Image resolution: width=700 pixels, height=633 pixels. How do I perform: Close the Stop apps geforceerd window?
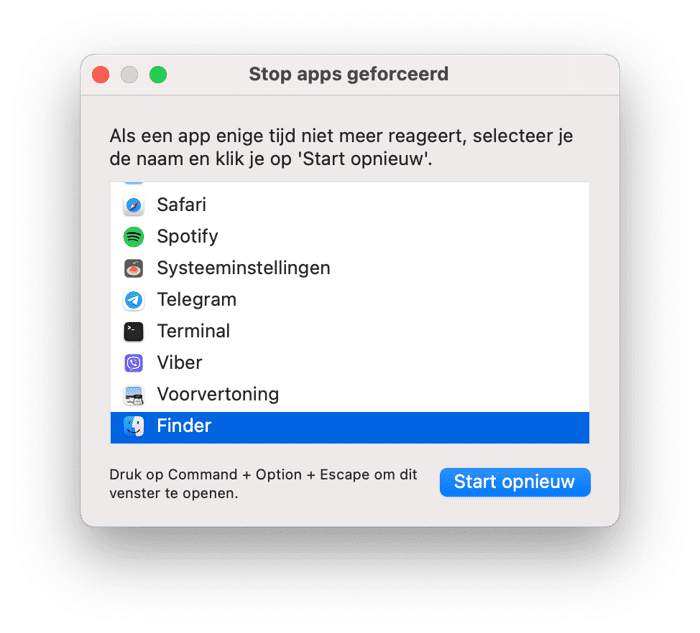click(x=101, y=75)
